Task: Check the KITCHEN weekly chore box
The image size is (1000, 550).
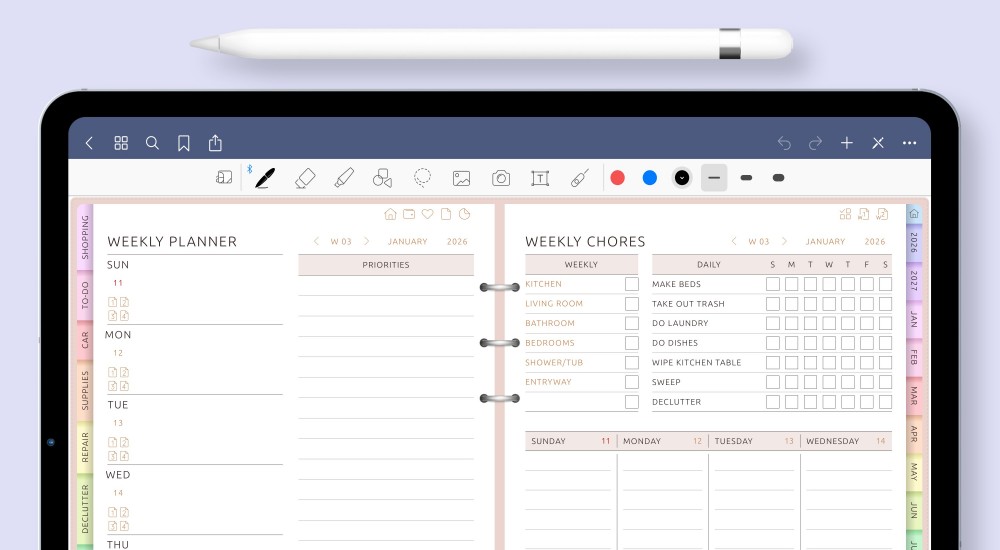Action: 631,284
